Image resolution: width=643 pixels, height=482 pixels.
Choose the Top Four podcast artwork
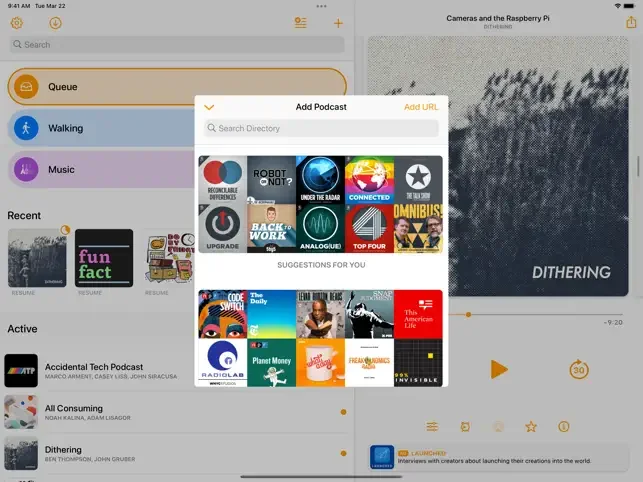point(369,228)
